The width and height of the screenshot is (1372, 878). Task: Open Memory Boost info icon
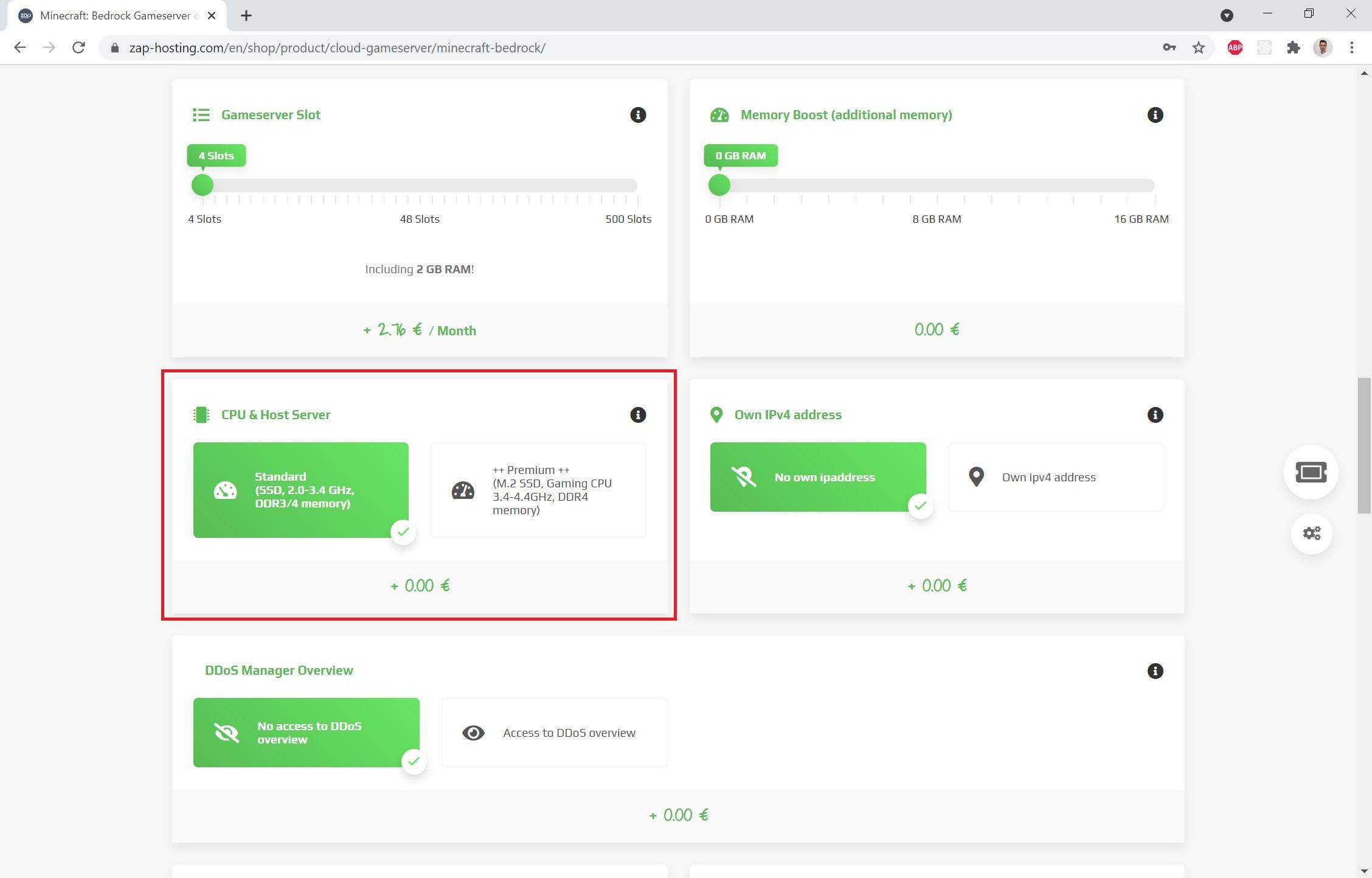tap(1155, 115)
